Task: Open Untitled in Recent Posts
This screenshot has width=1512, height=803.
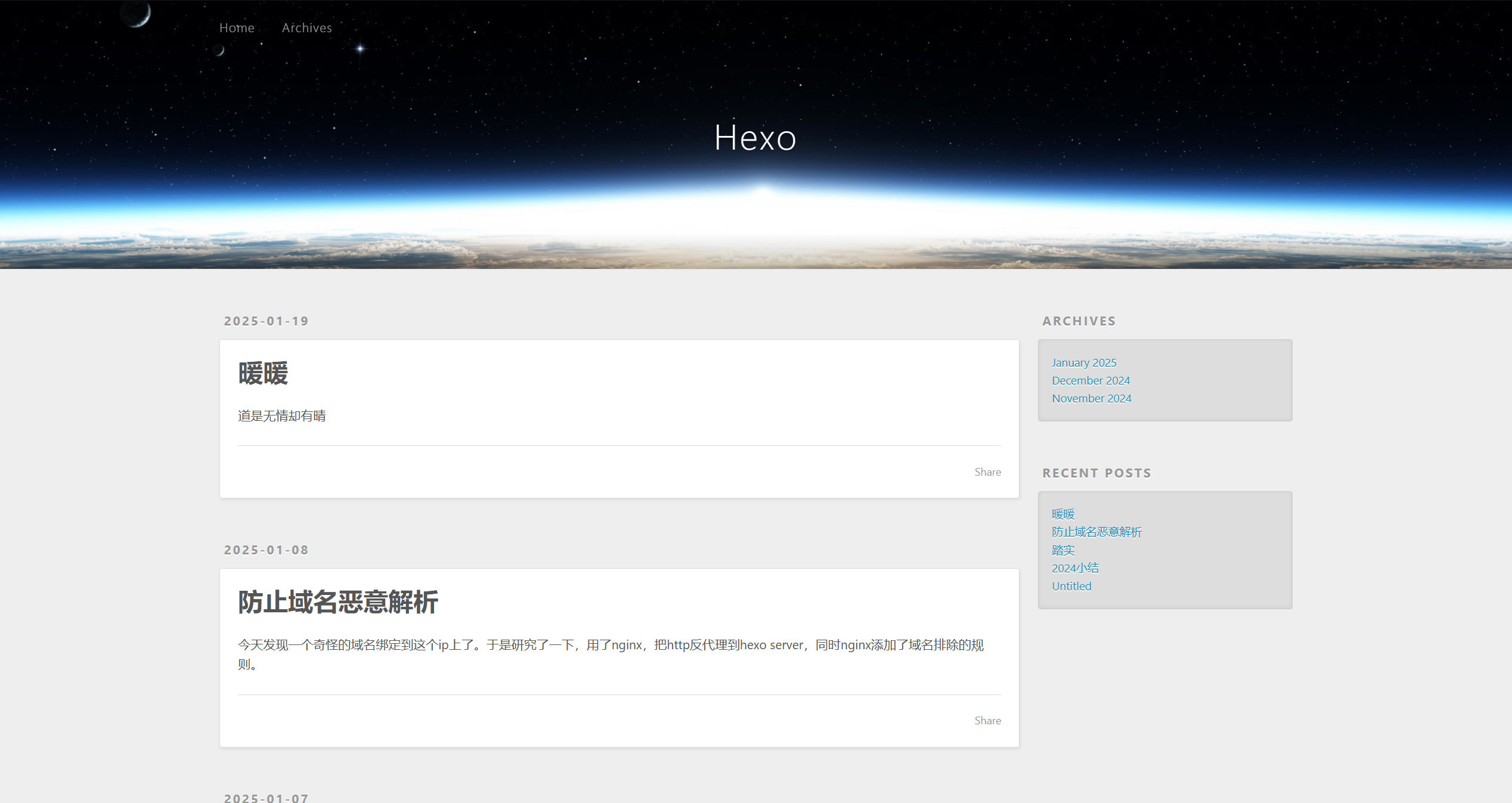Action: coord(1071,587)
